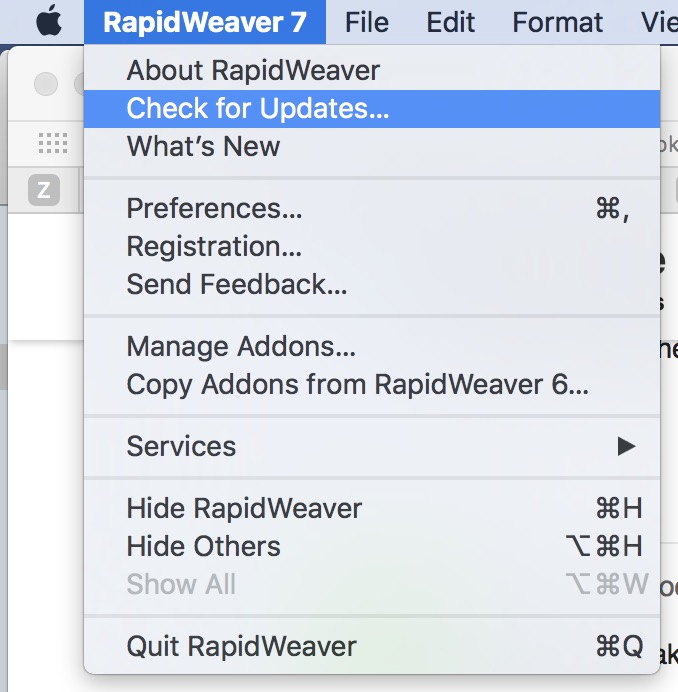Viewport: 678px width, 692px height.
Task: Choose Hide RapidWeaver
Action: pos(372,508)
